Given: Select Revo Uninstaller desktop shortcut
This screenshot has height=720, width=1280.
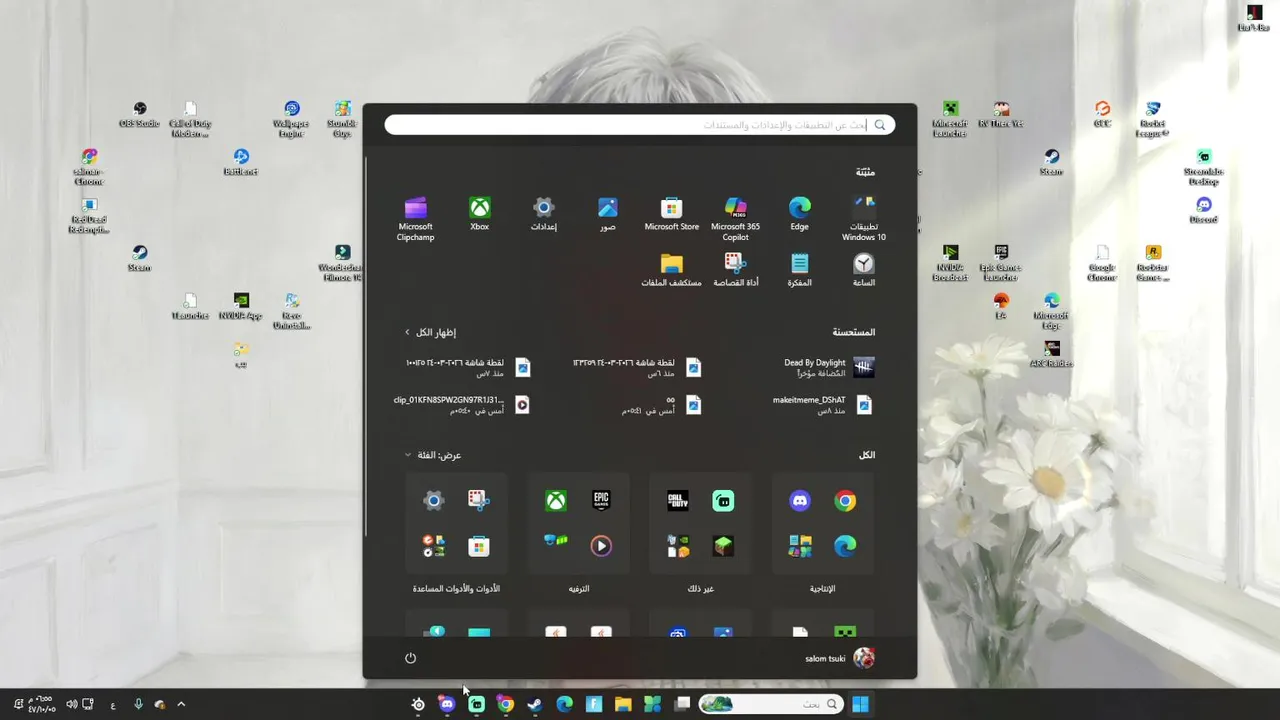Looking at the screenshot, I should (291, 311).
